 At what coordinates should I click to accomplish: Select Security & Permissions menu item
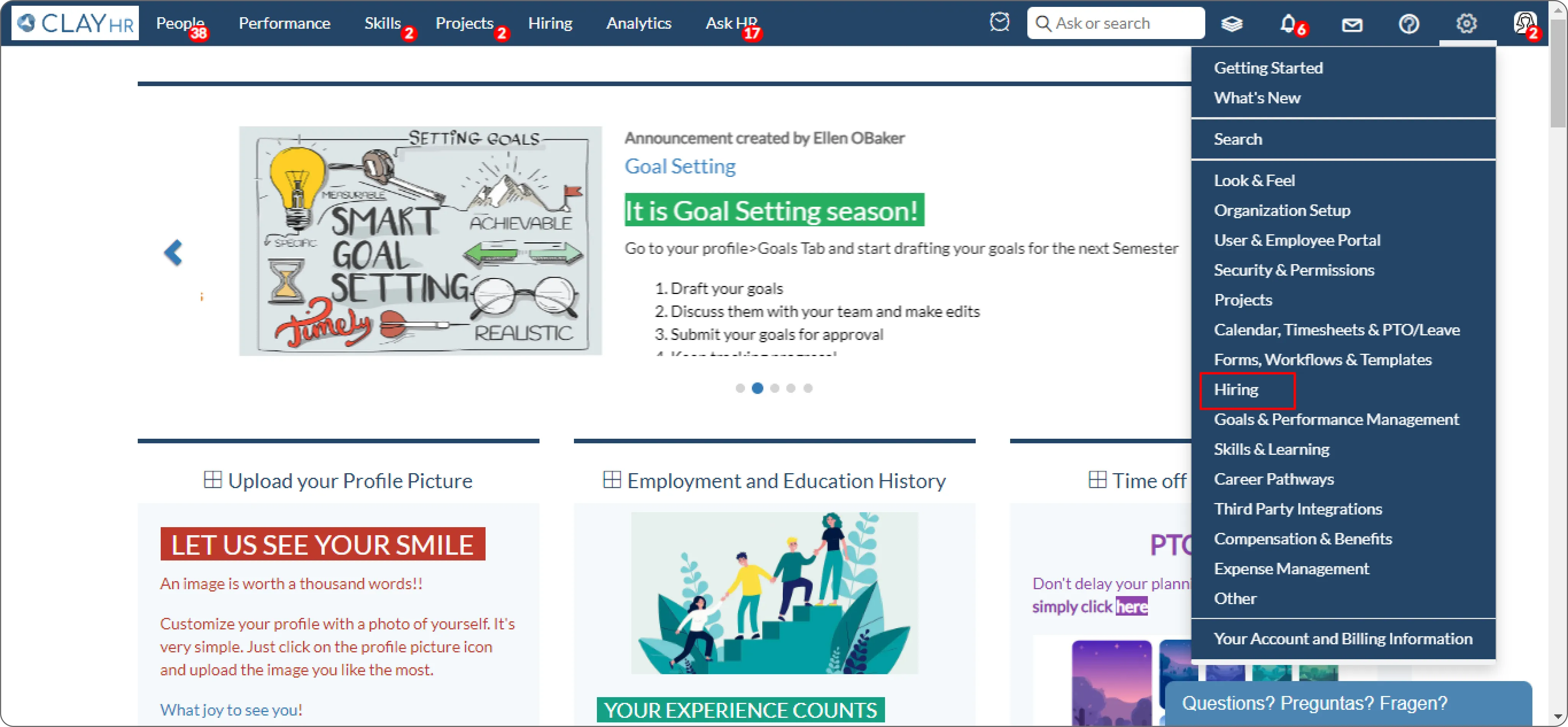point(1294,270)
